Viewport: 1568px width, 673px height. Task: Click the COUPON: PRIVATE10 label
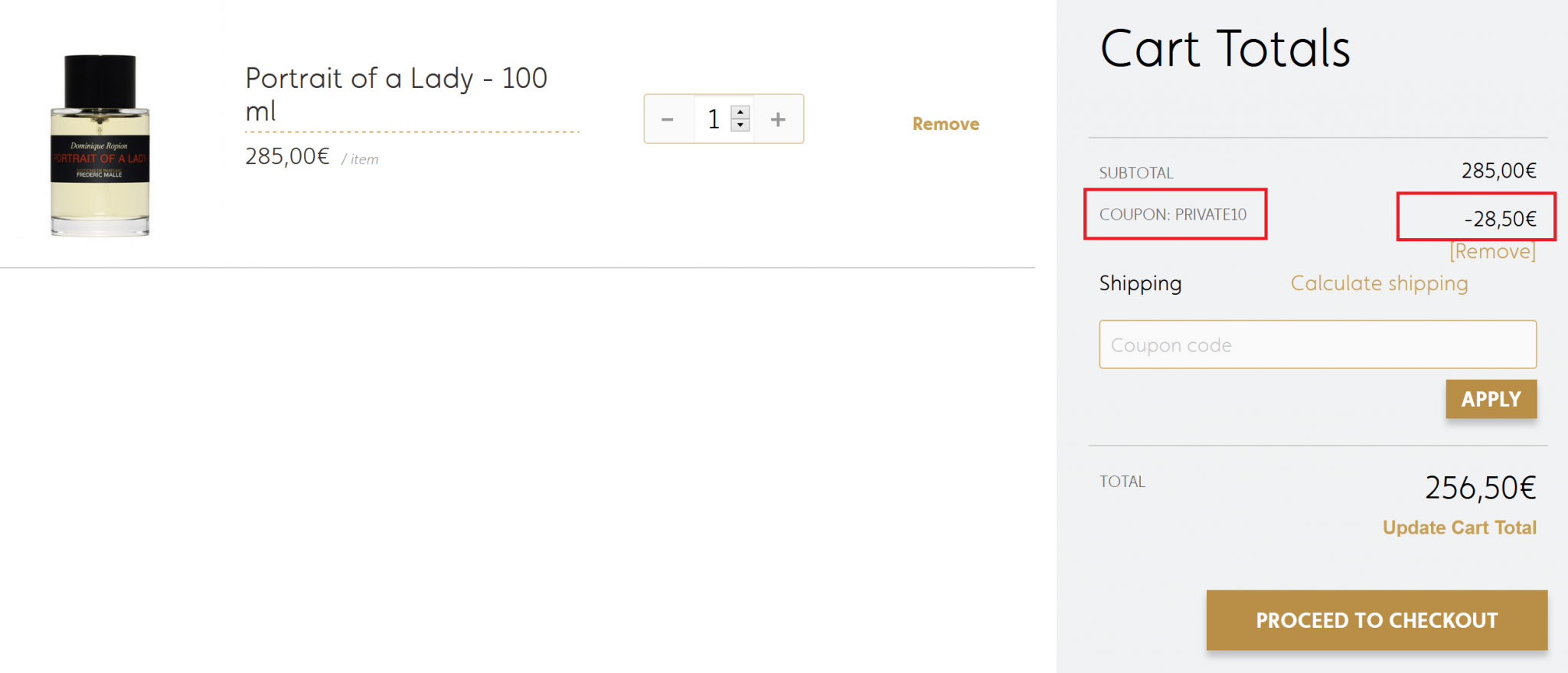(x=1173, y=214)
